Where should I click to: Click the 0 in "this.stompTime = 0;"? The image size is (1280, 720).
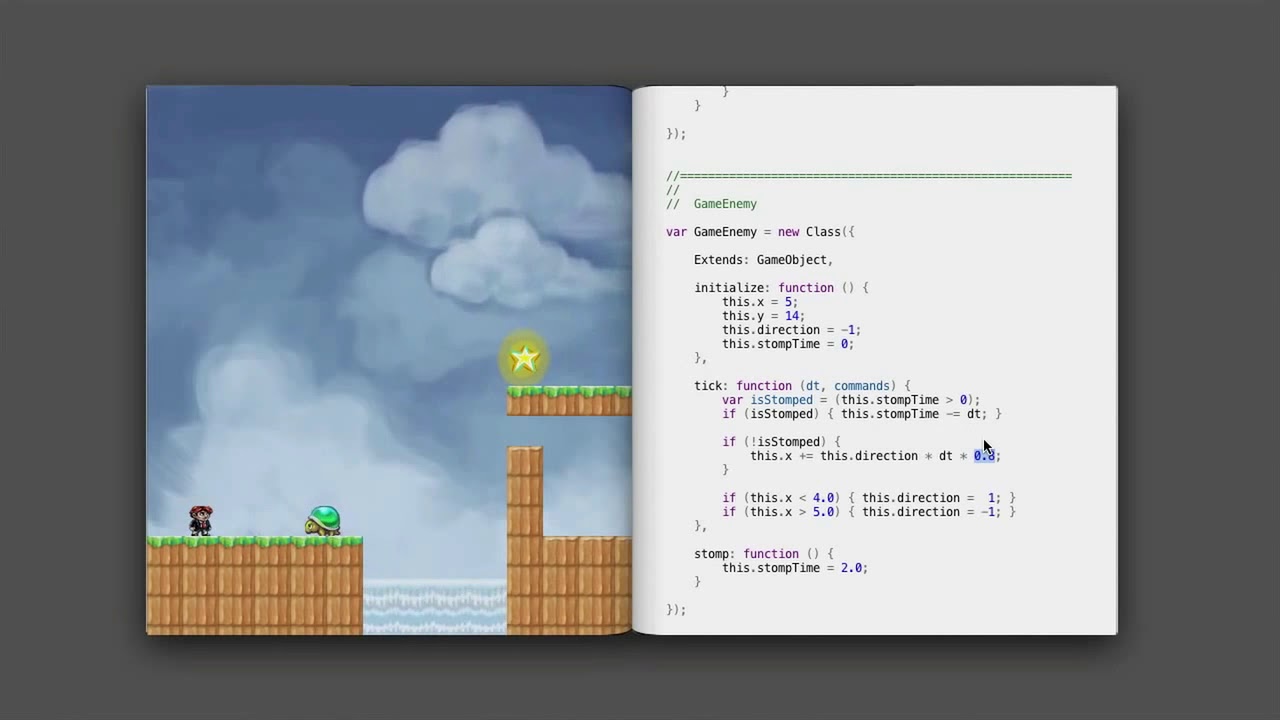[x=844, y=344]
